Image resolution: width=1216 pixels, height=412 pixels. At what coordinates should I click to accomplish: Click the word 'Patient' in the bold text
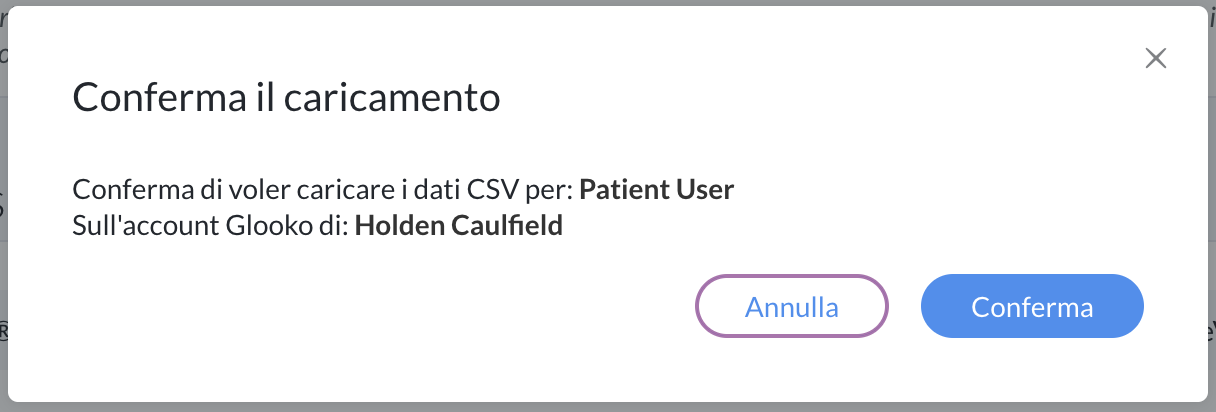coord(617,190)
